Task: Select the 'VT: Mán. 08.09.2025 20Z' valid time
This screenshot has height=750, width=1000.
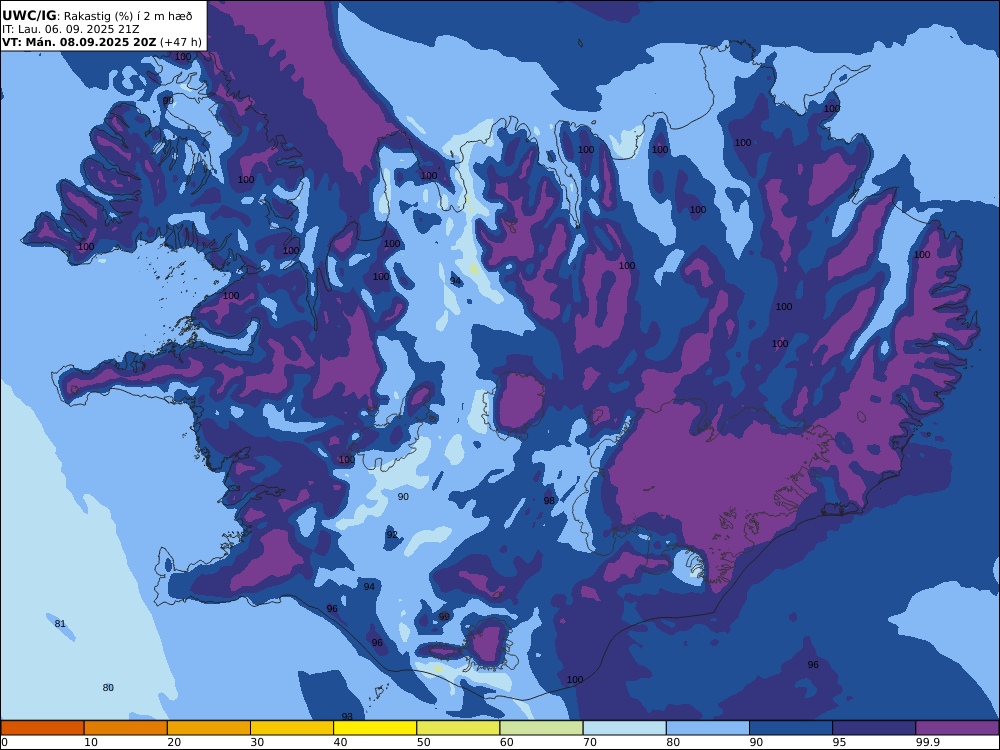Action: (x=79, y=42)
